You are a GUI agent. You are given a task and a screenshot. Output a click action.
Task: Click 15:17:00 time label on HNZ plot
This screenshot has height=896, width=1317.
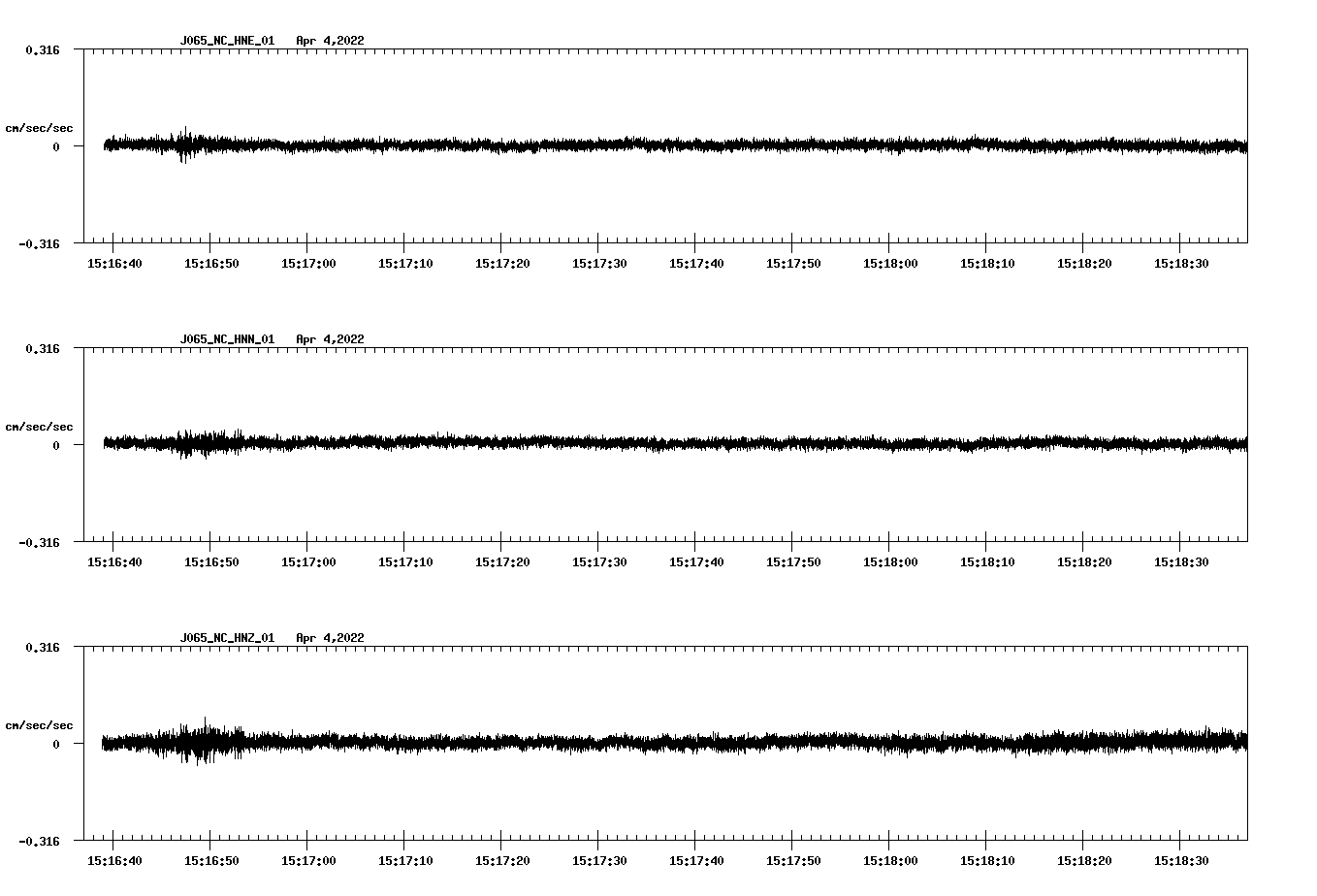click(308, 860)
